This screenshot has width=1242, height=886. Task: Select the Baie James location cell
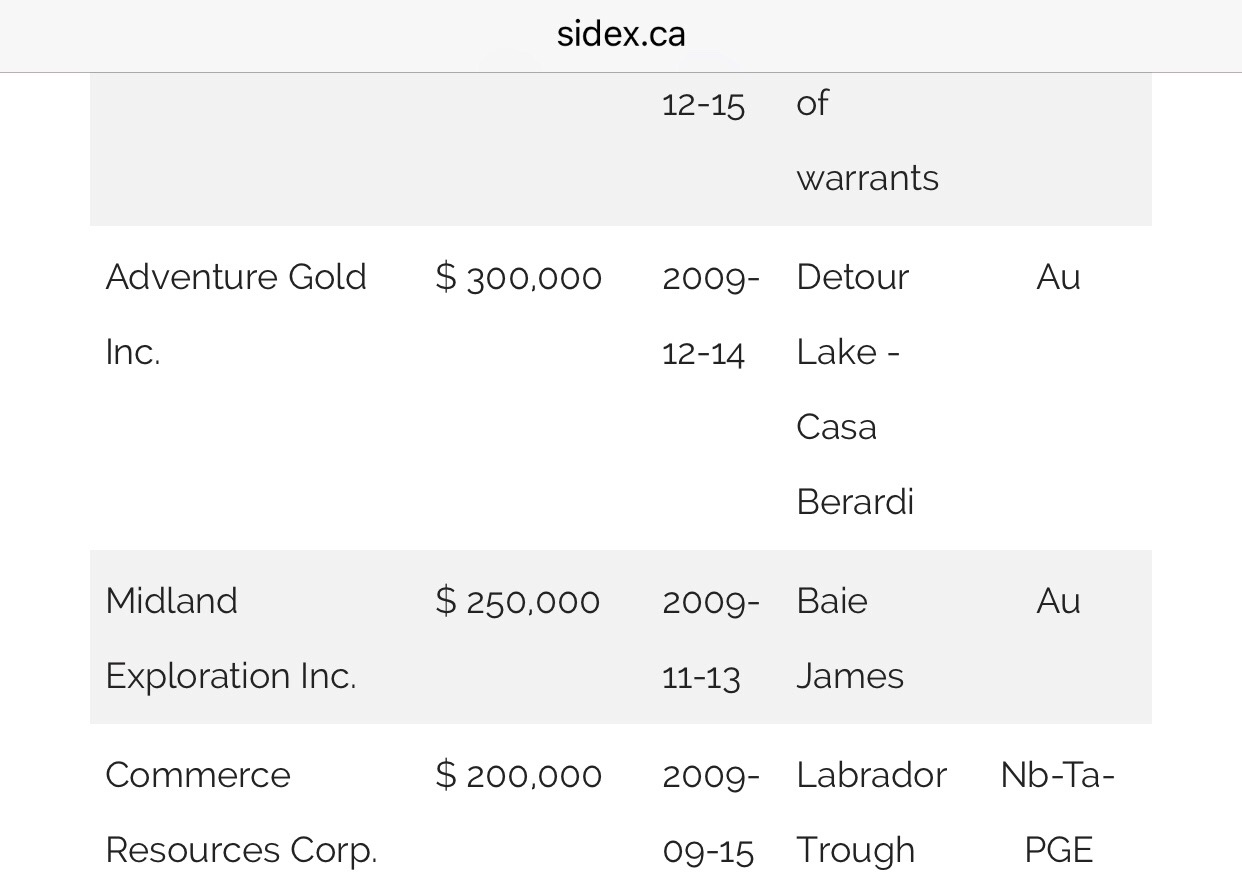coord(849,638)
